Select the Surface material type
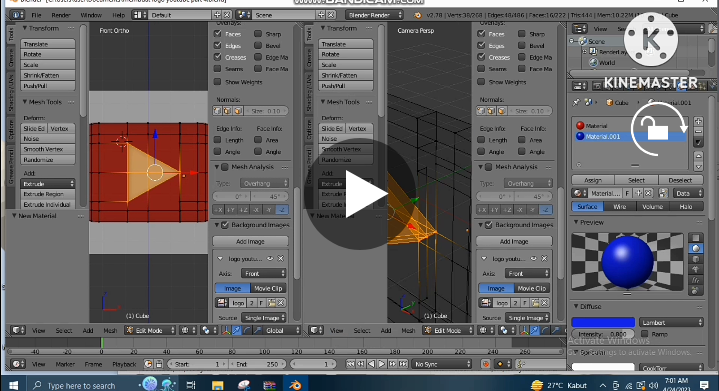This screenshot has height=391, width=719. (587, 207)
